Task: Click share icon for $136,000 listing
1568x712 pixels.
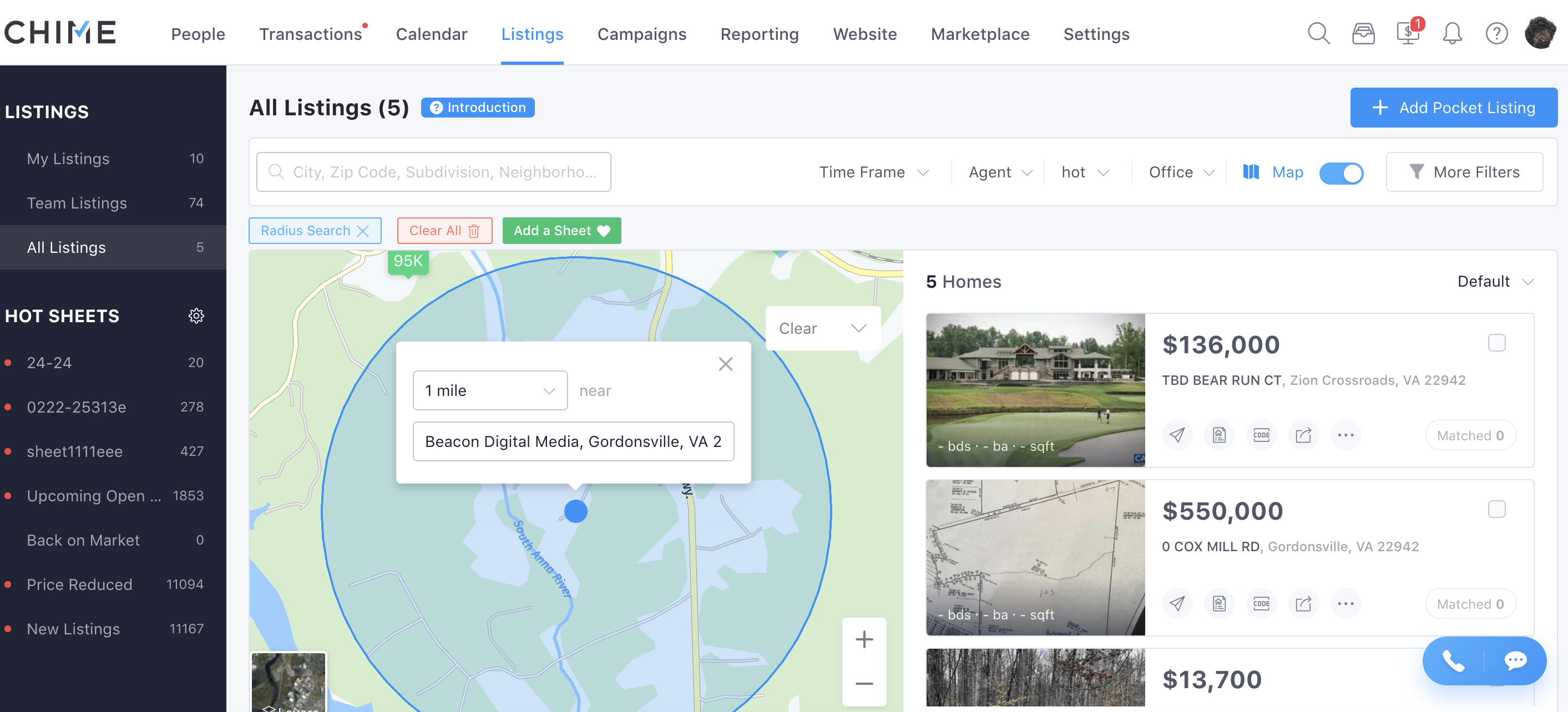Action: (x=1303, y=435)
